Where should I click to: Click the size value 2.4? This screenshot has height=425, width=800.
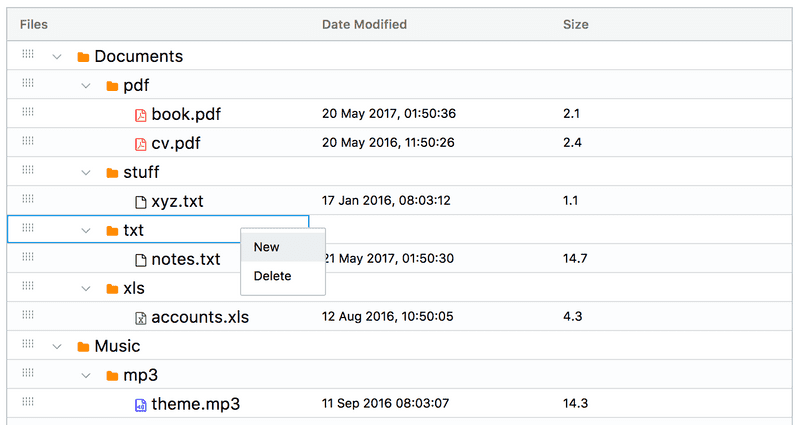[x=572, y=142]
